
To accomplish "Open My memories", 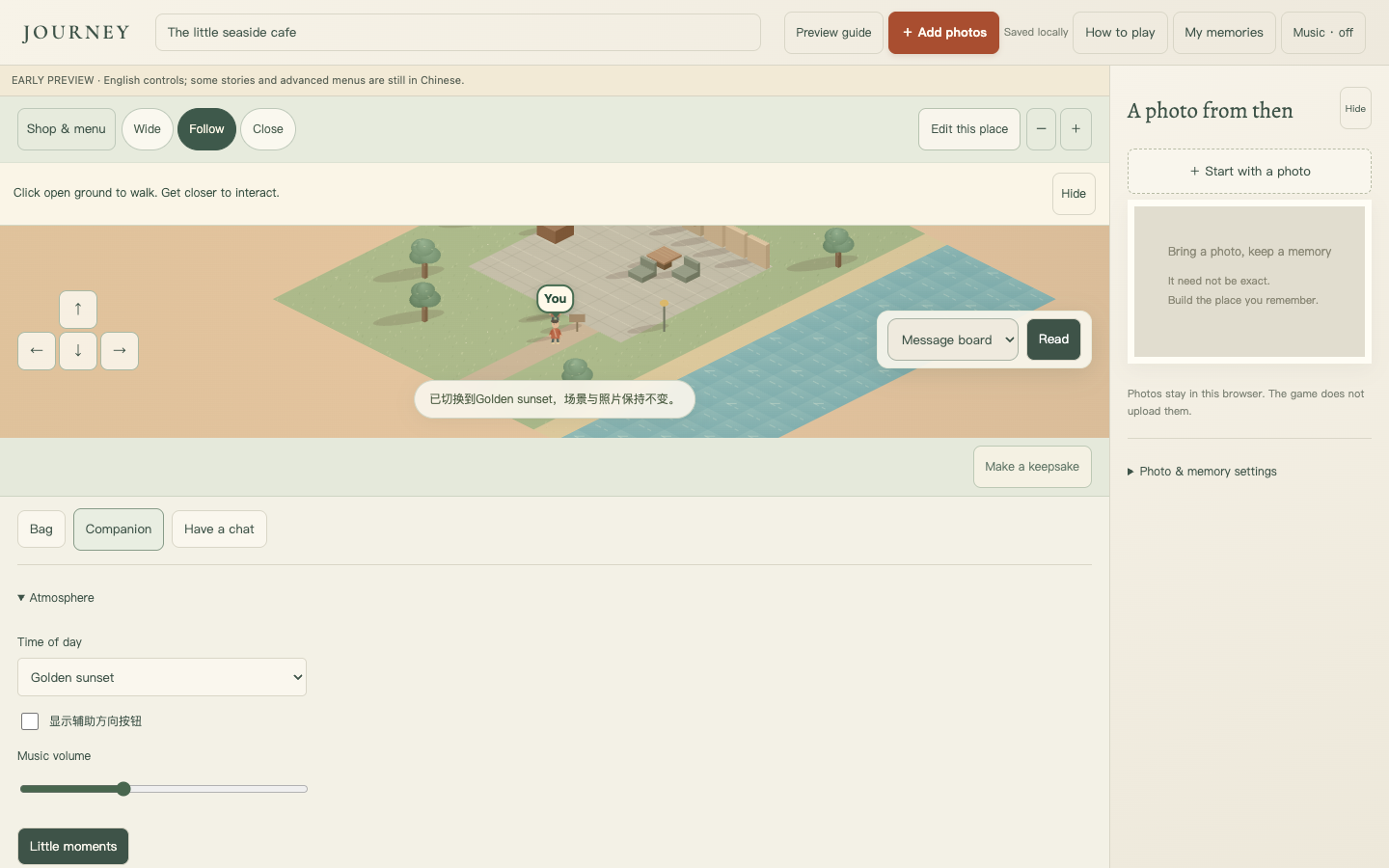I will pos(1224,33).
